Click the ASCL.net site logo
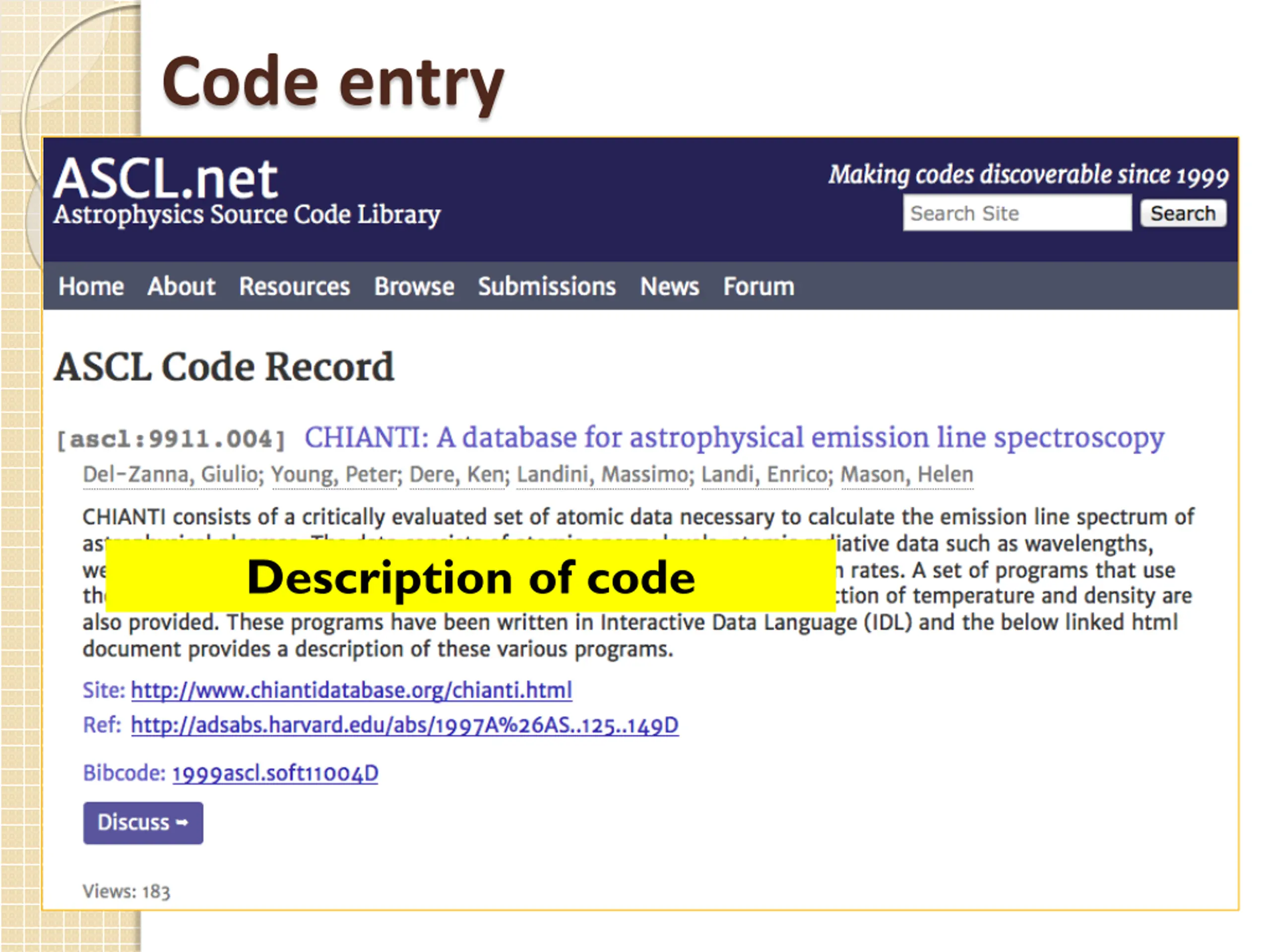Screen dimensions: 1270x952 click(x=166, y=178)
